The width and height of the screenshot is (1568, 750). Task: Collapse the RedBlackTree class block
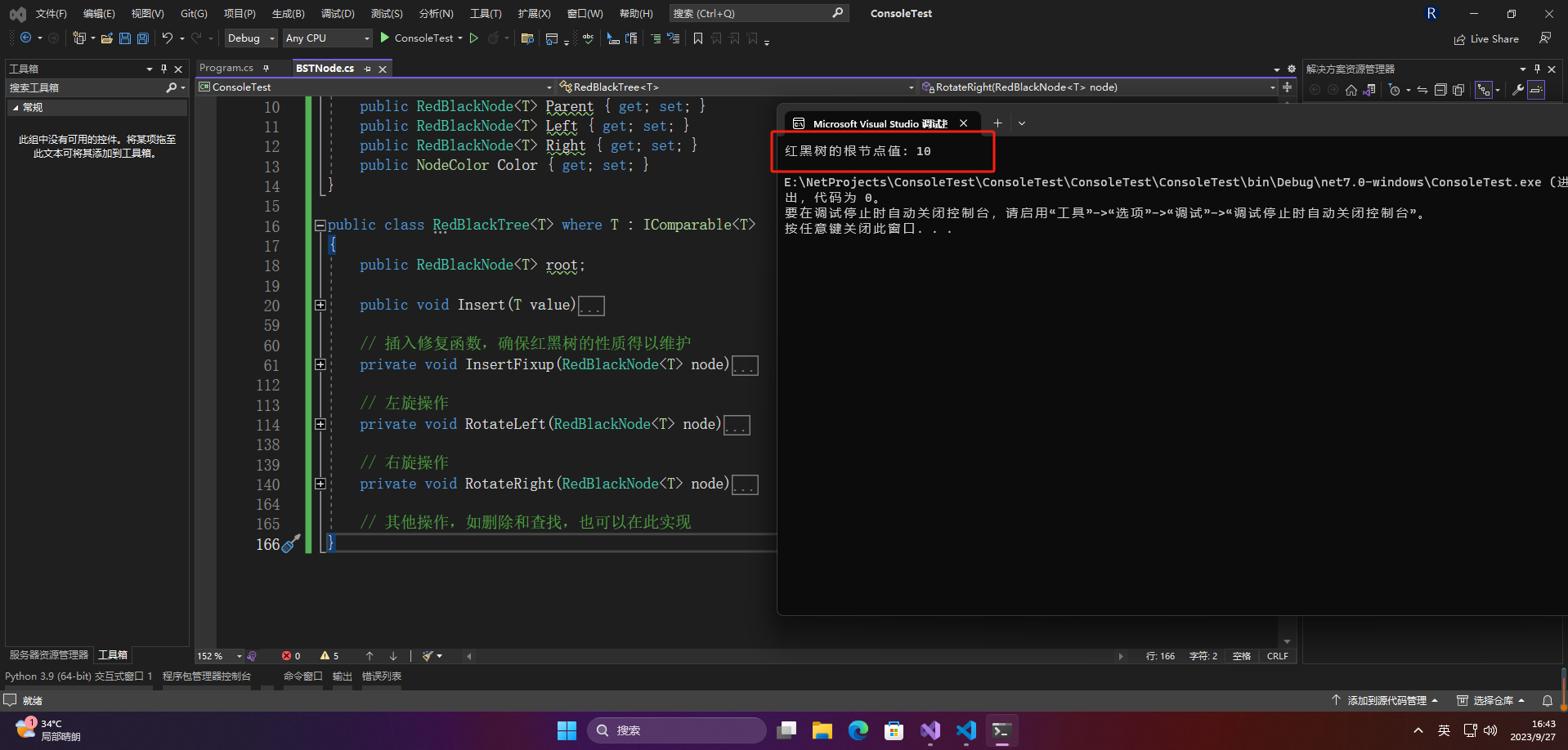320,225
